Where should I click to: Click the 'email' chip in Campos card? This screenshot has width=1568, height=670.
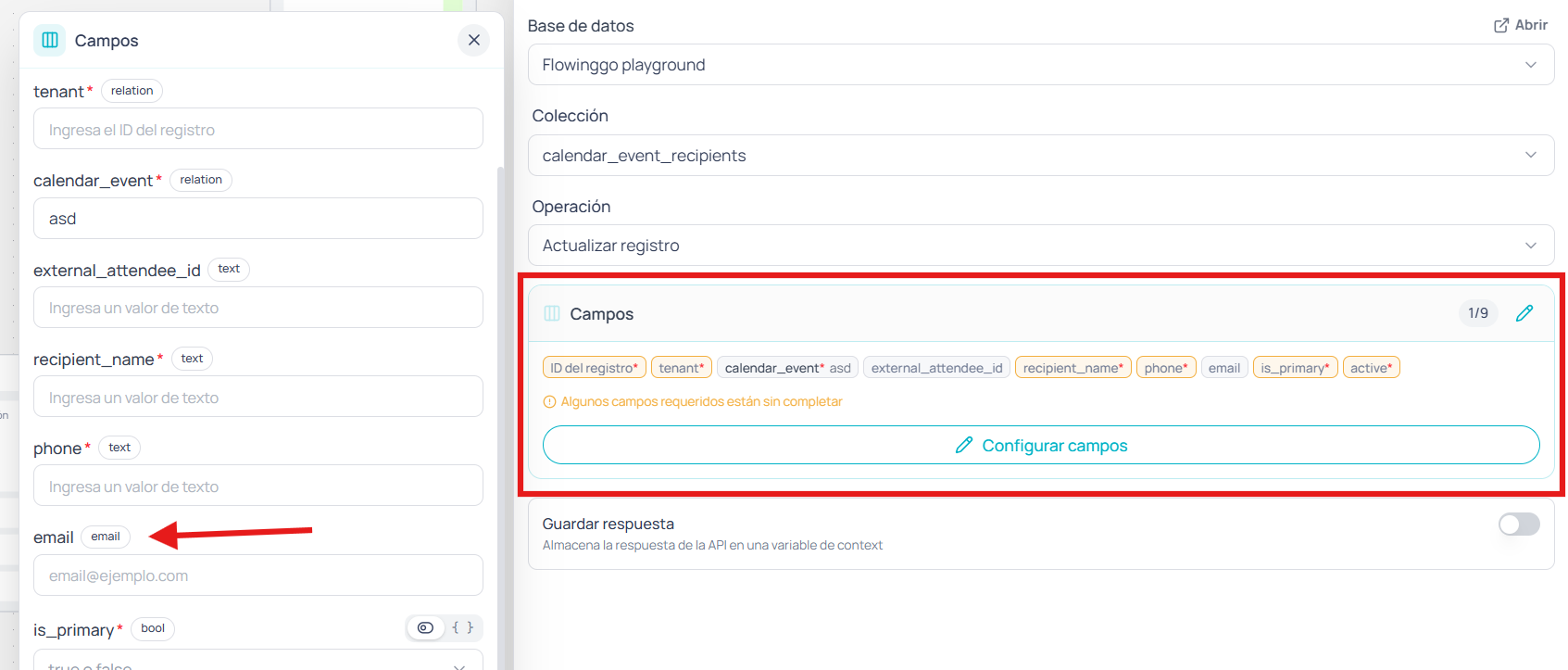pyautogui.click(x=1224, y=368)
